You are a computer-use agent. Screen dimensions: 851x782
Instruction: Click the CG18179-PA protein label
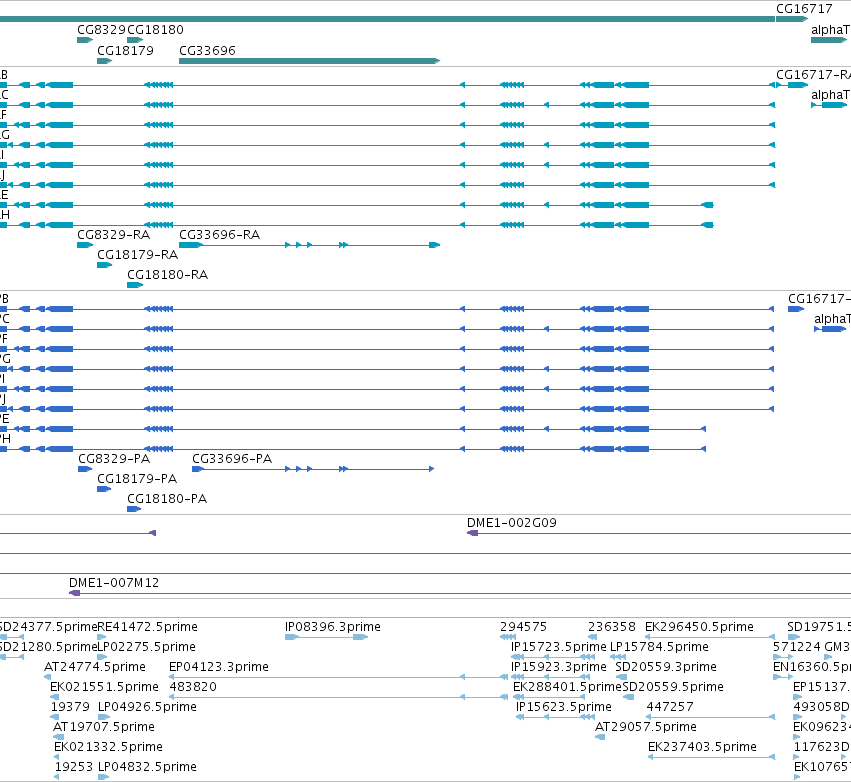click(137, 479)
